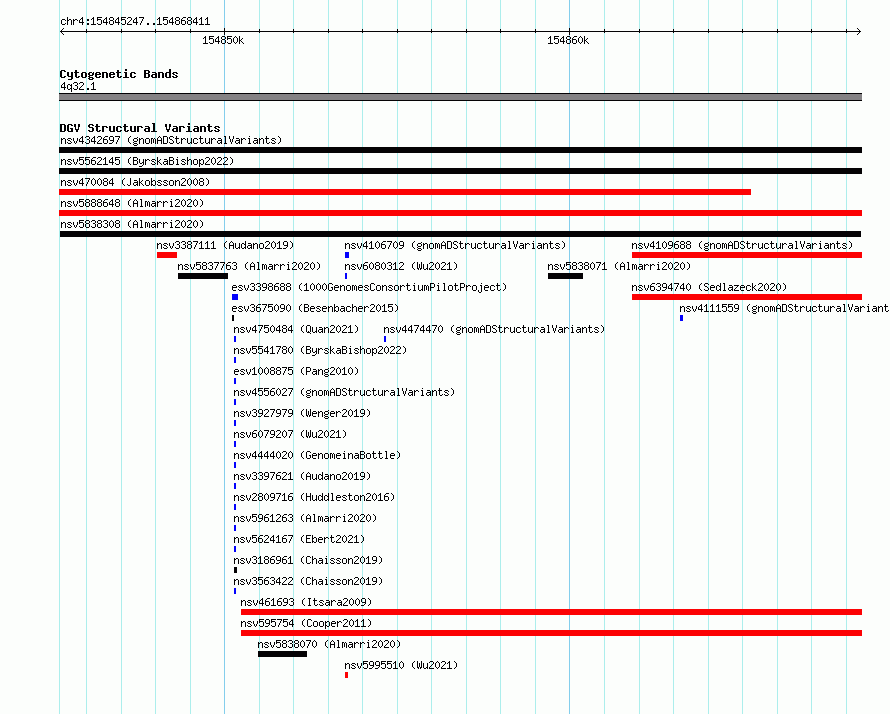This screenshot has width=890, height=714.
Task: Click the blue marker under nsv4106709
Action: pyautogui.click(x=347, y=255)
